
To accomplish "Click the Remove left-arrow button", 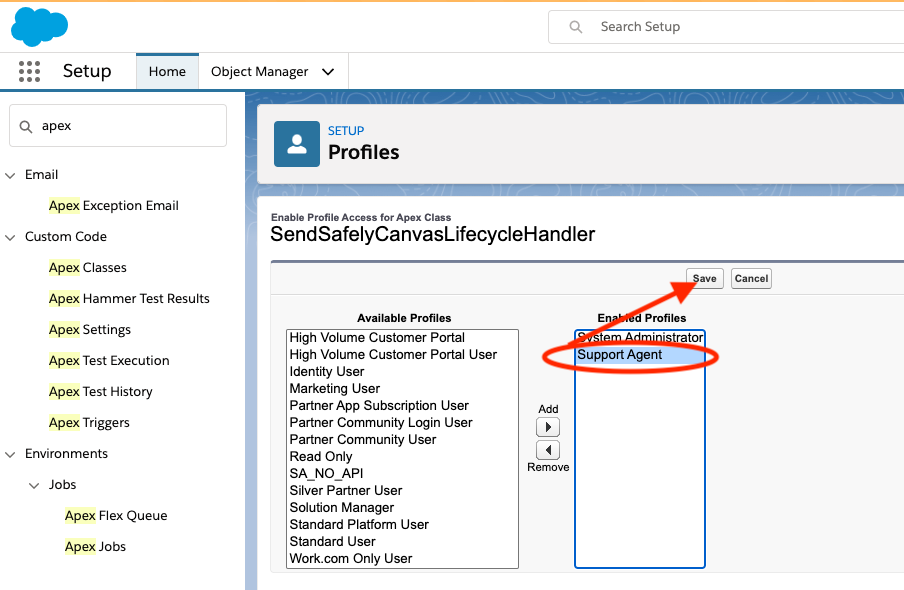I will pyautogui.click(x=548, y=450).
